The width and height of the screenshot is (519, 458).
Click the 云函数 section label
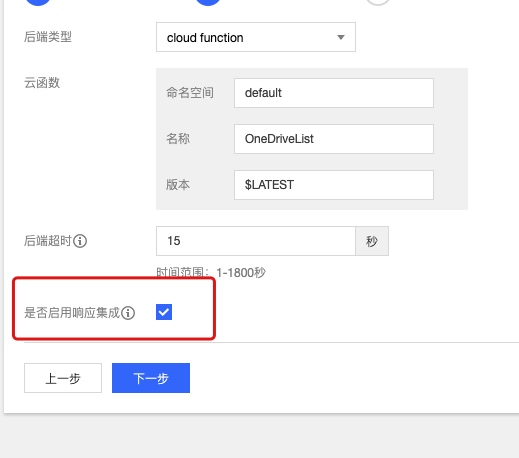pos(42,83)
